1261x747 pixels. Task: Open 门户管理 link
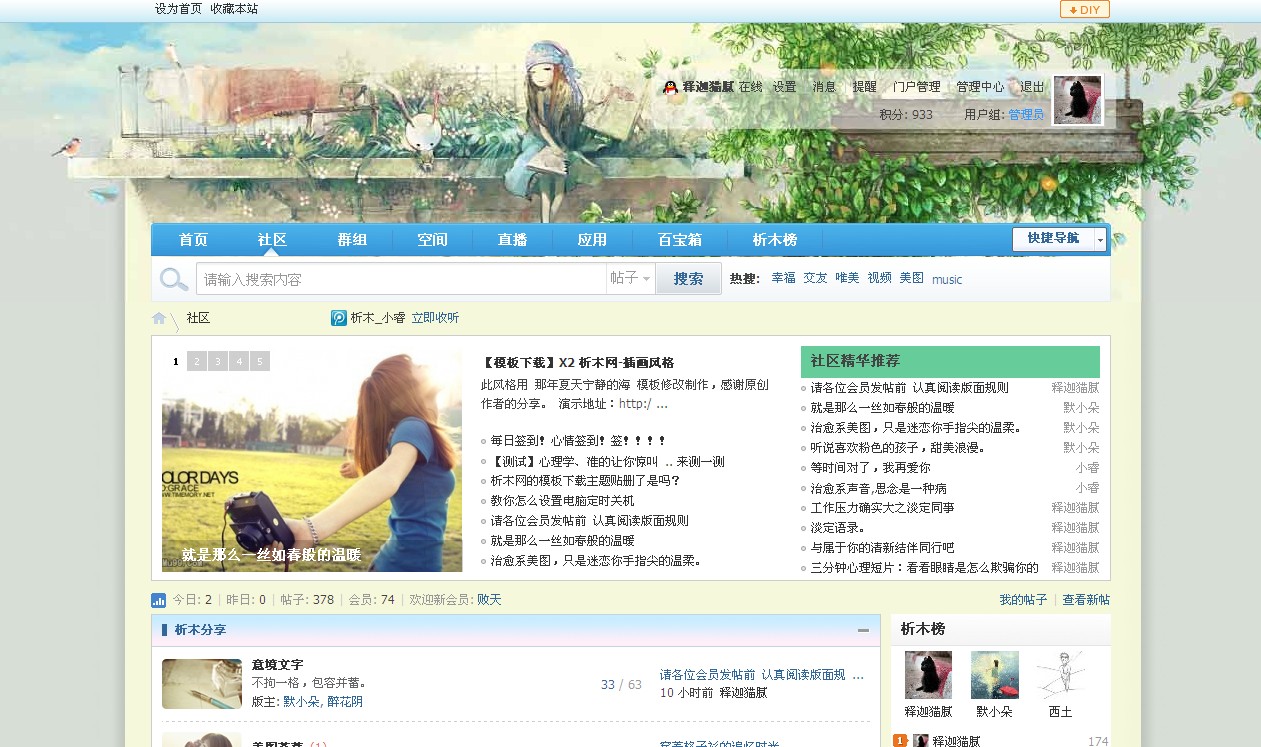pyautogui.click(x=916, y=87)
